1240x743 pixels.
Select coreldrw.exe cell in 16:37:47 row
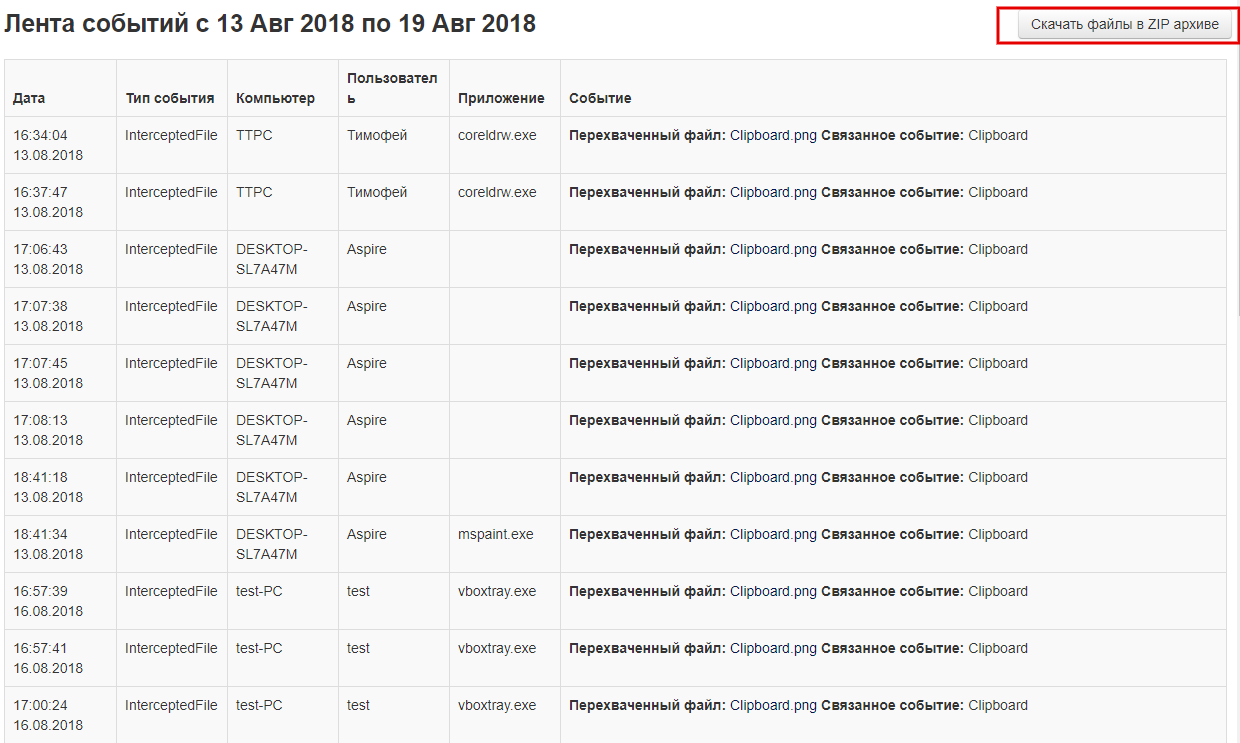click(x=497, y=192)
